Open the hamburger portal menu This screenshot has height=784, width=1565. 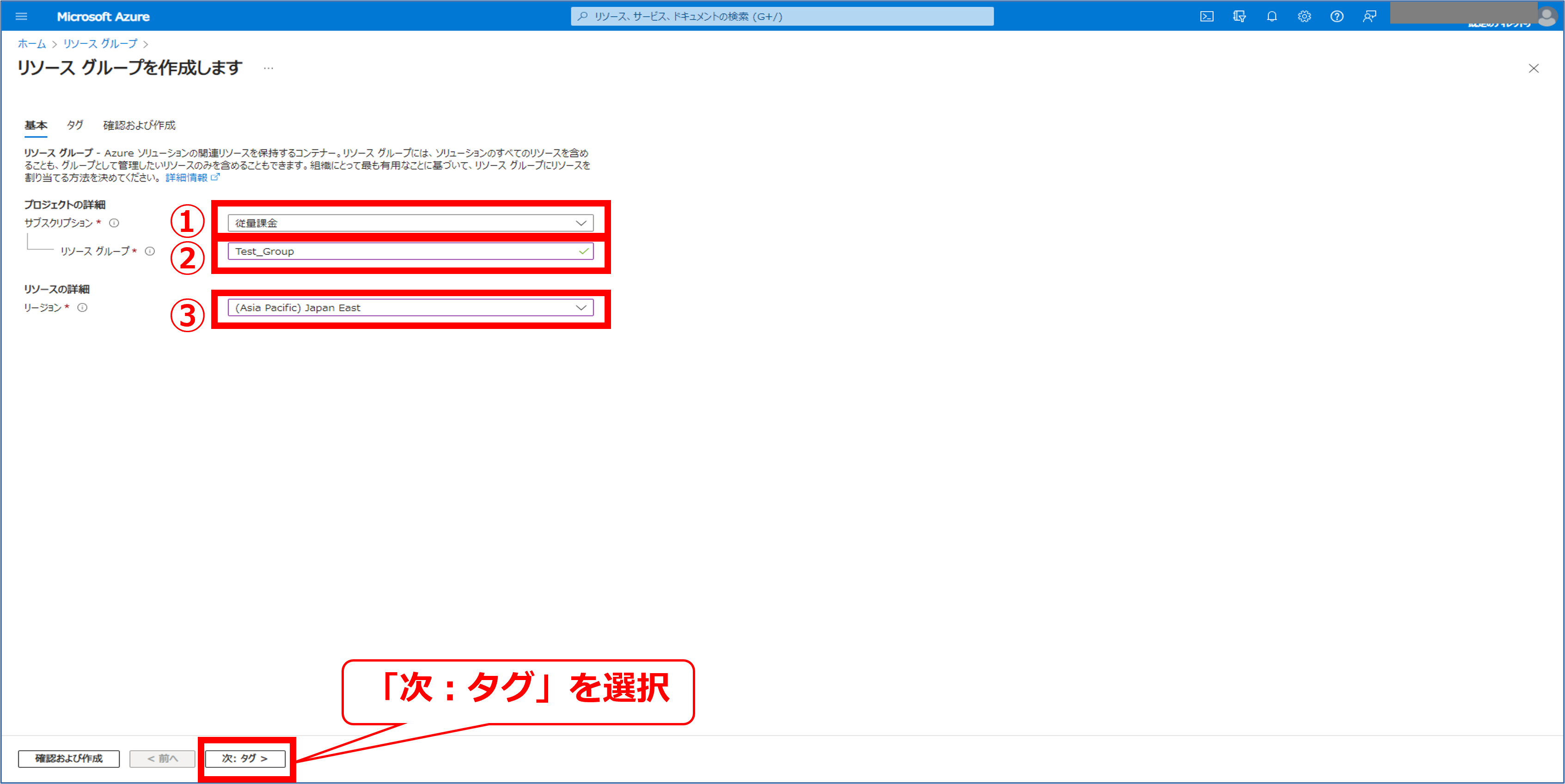pyautogui.click(x=21, y=16)
